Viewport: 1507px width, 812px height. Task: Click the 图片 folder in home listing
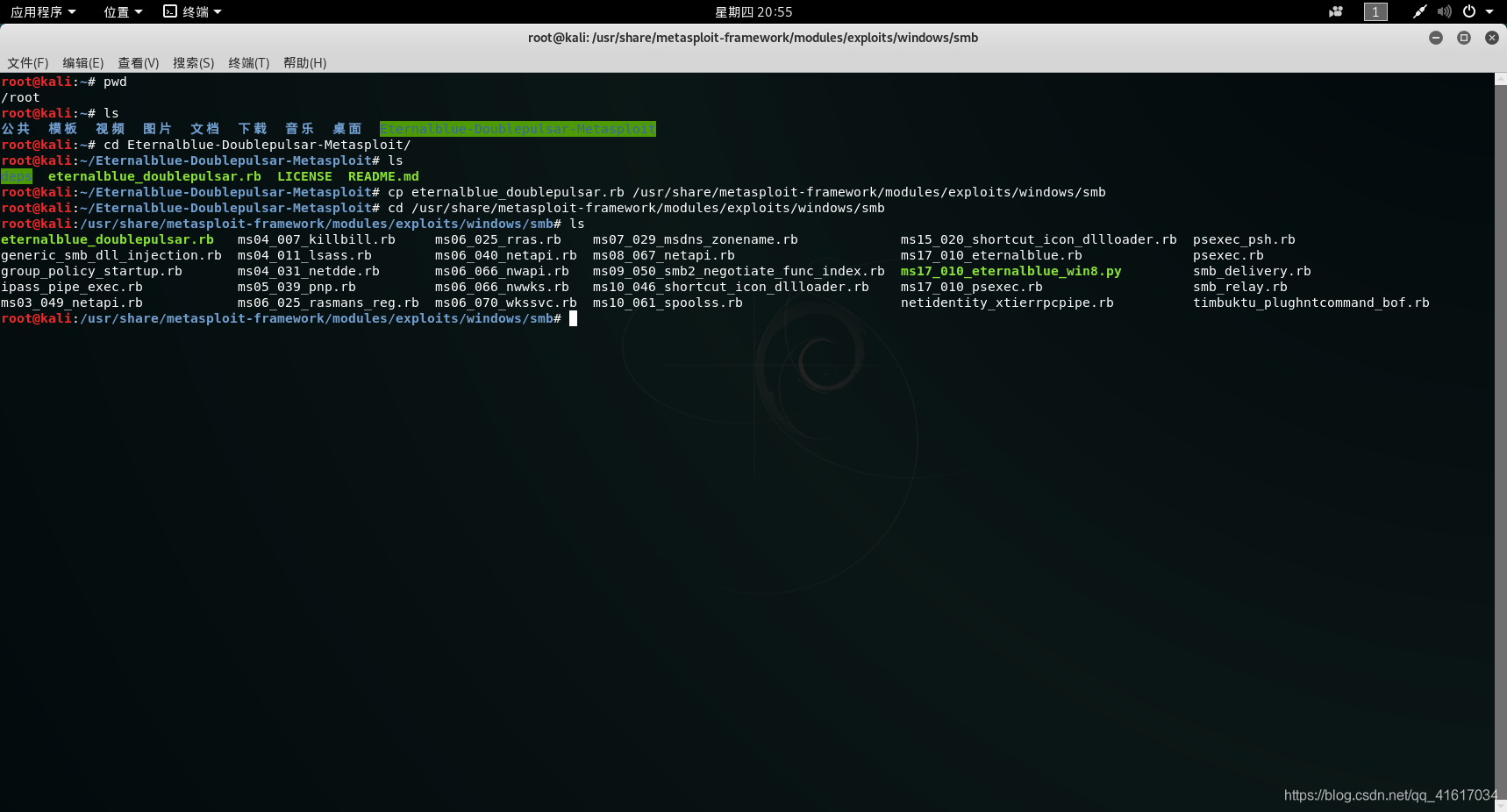tap(158, 129)
